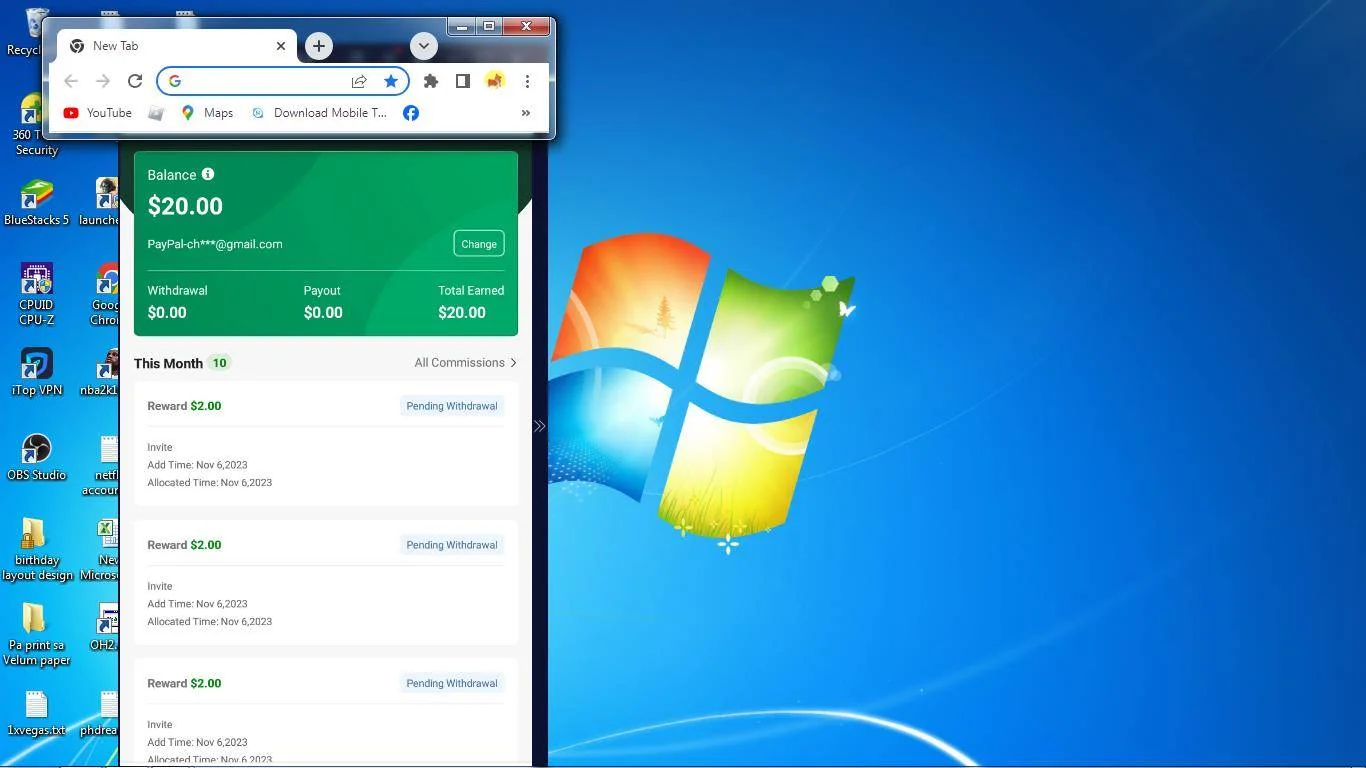Click the reload page icon in Chrome
This screenshot has width=1366, height=768.
tap(135, 81)
